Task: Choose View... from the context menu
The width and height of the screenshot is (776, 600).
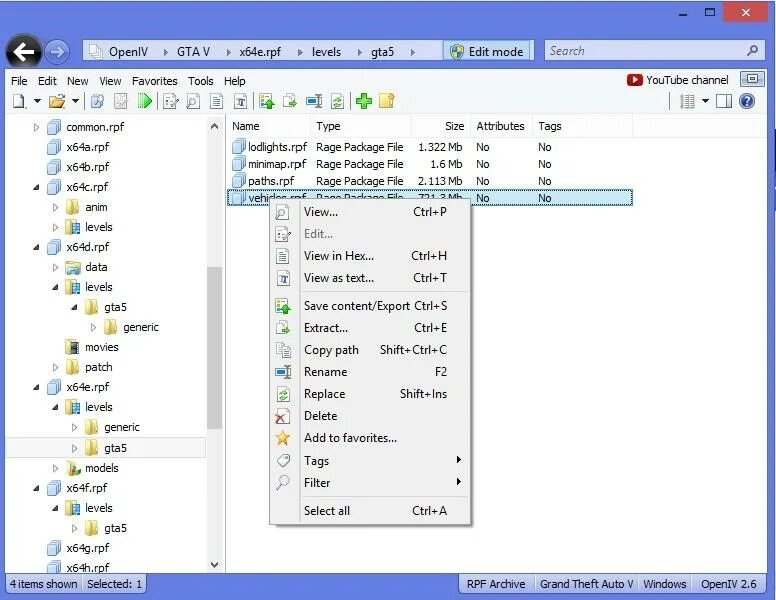Action: pyautogui.click(x=370, y=212)
